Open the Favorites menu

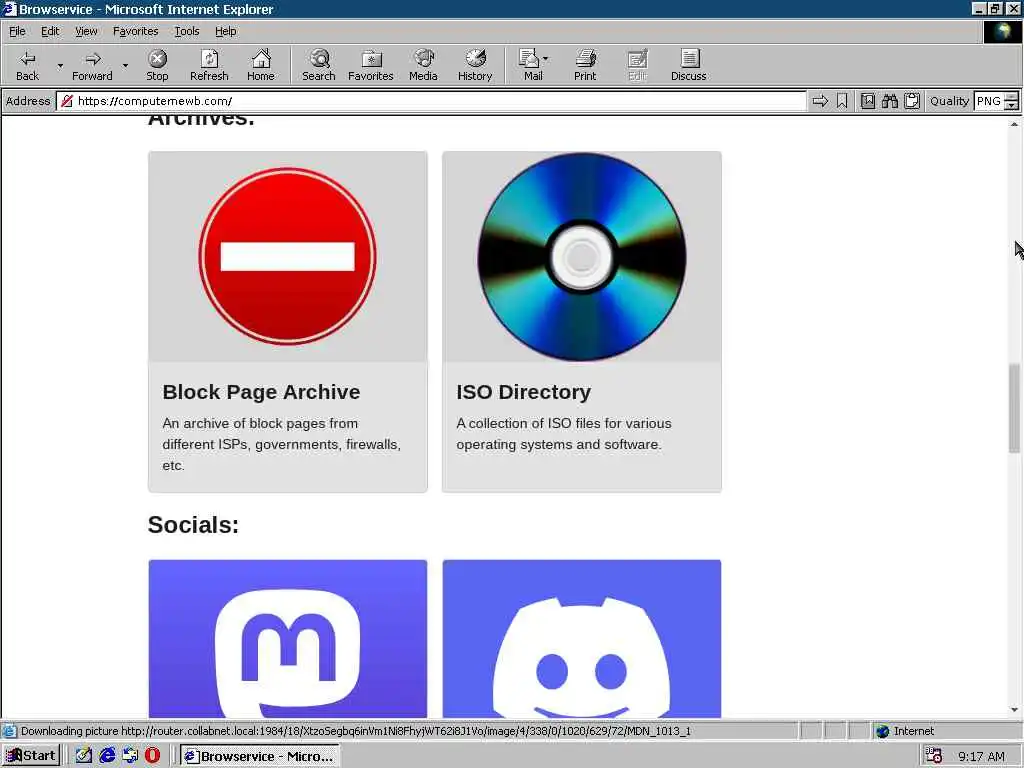135,31
